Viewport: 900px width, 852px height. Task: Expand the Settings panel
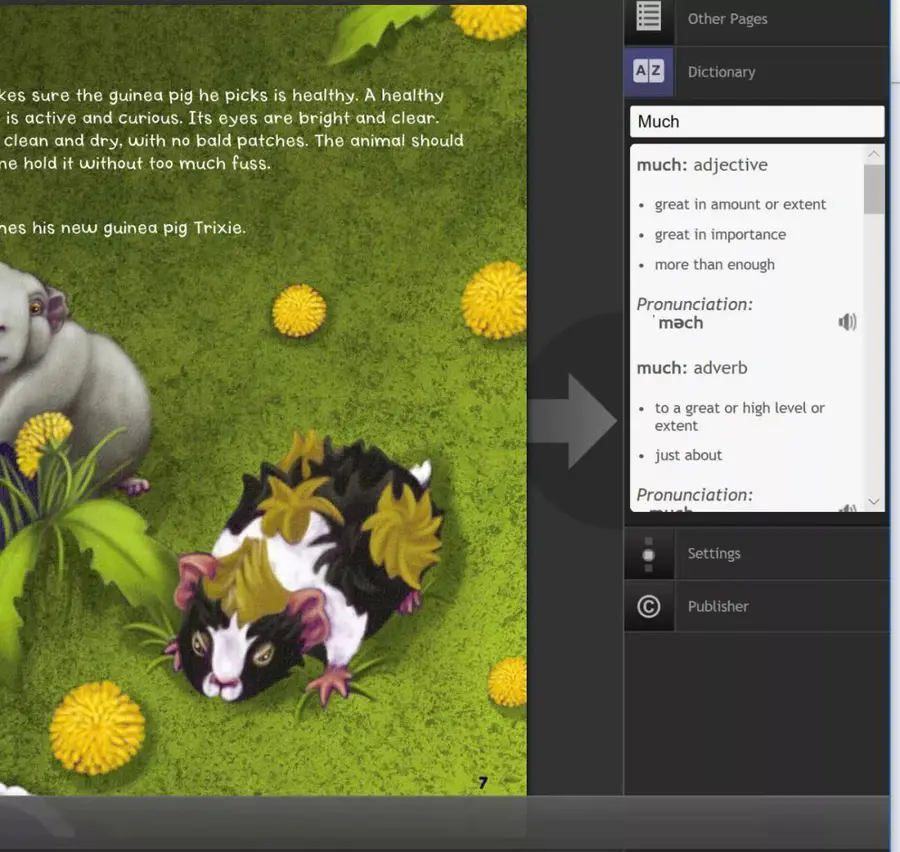coord(714,554)
